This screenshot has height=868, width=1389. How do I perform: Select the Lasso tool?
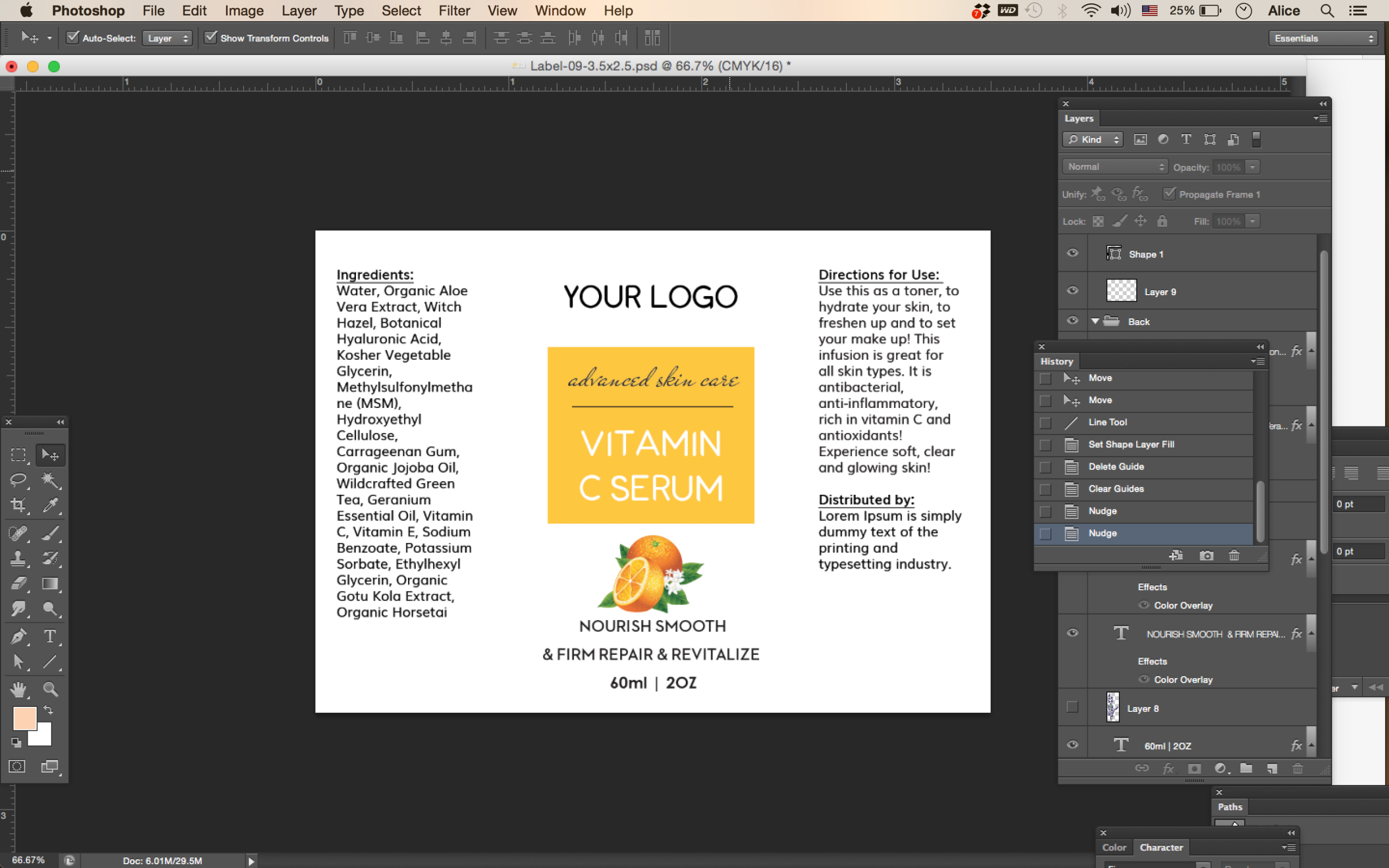[x=18, y=480]
